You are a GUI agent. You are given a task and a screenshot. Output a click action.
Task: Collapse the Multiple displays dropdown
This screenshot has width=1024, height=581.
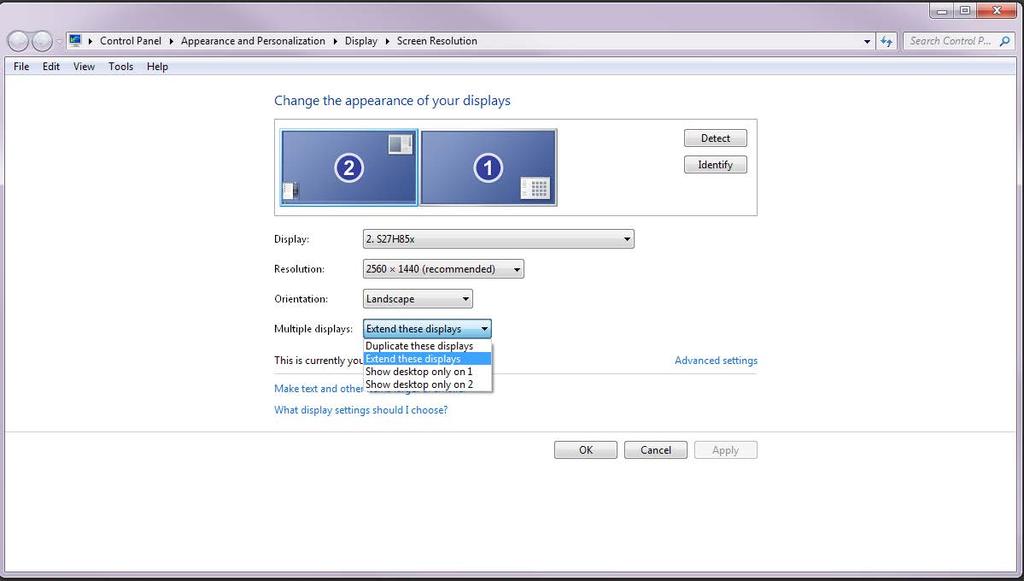pos(427,329)
